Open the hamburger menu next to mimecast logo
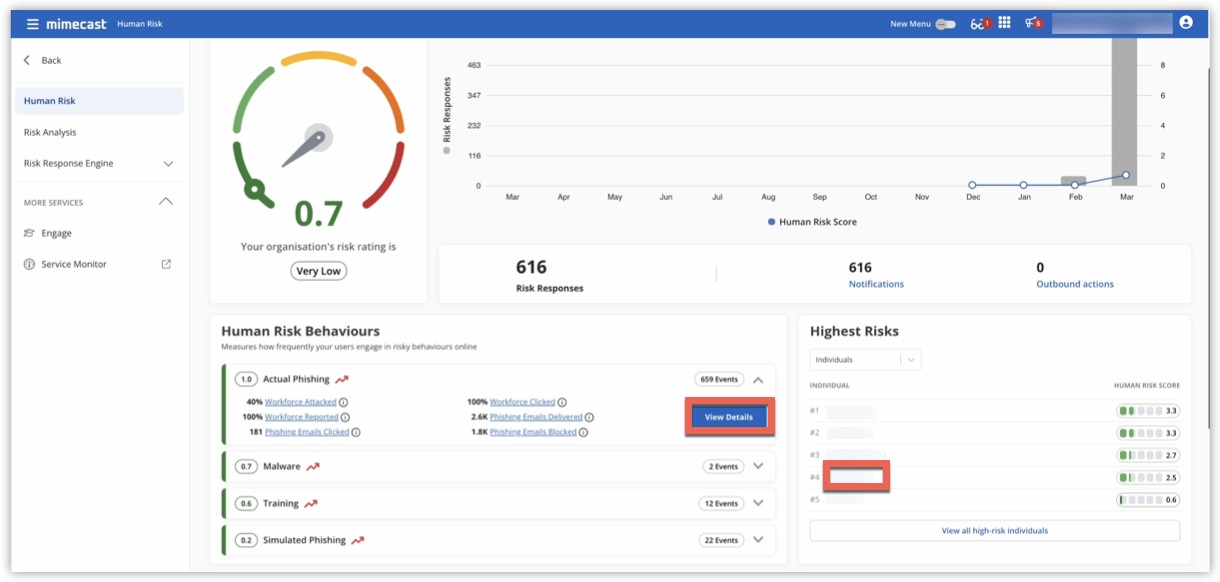Screen dimensions: 1220x582 [33, 24]
